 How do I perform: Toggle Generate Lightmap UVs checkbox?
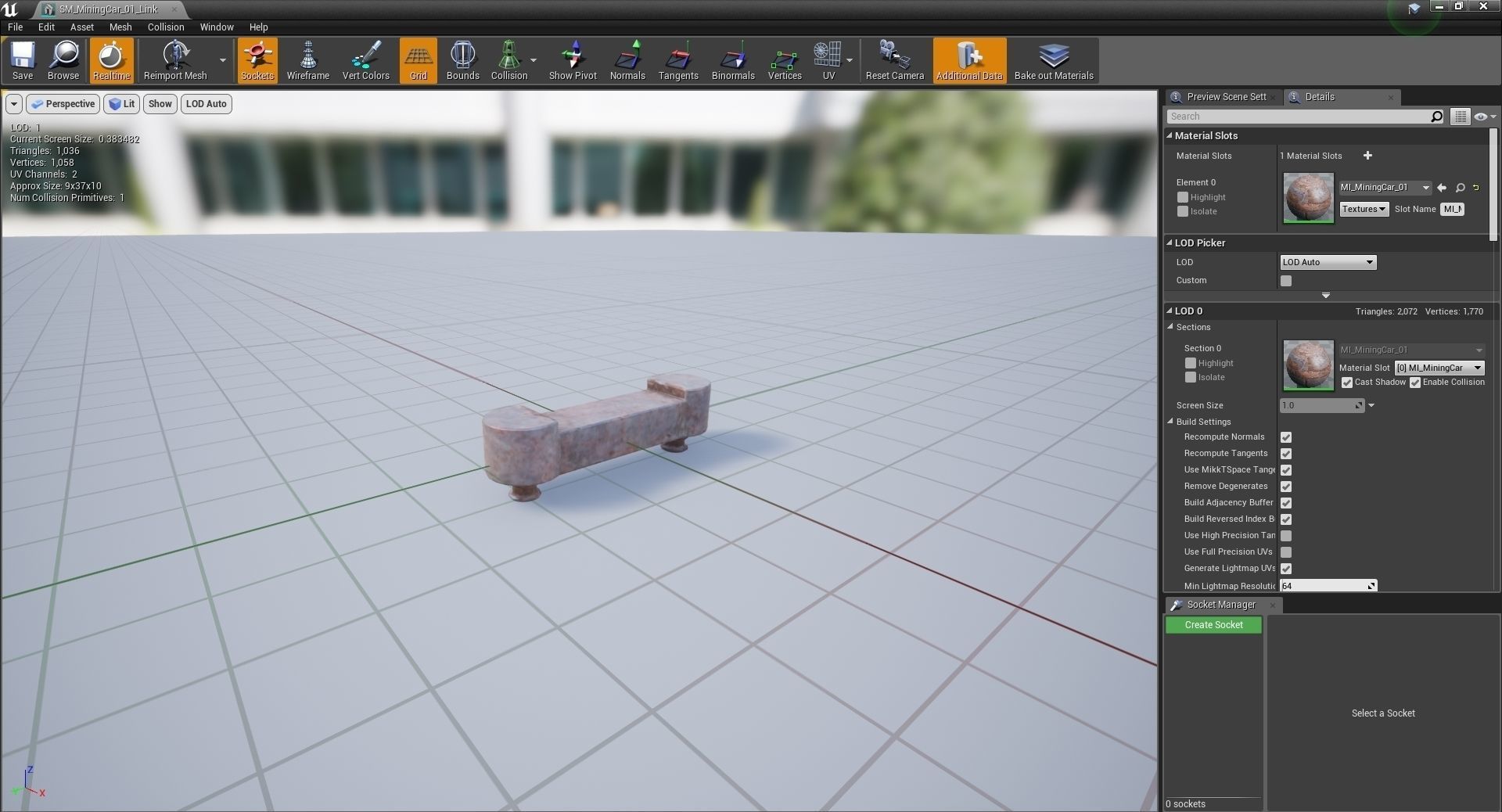click(x=1286, y=569)
